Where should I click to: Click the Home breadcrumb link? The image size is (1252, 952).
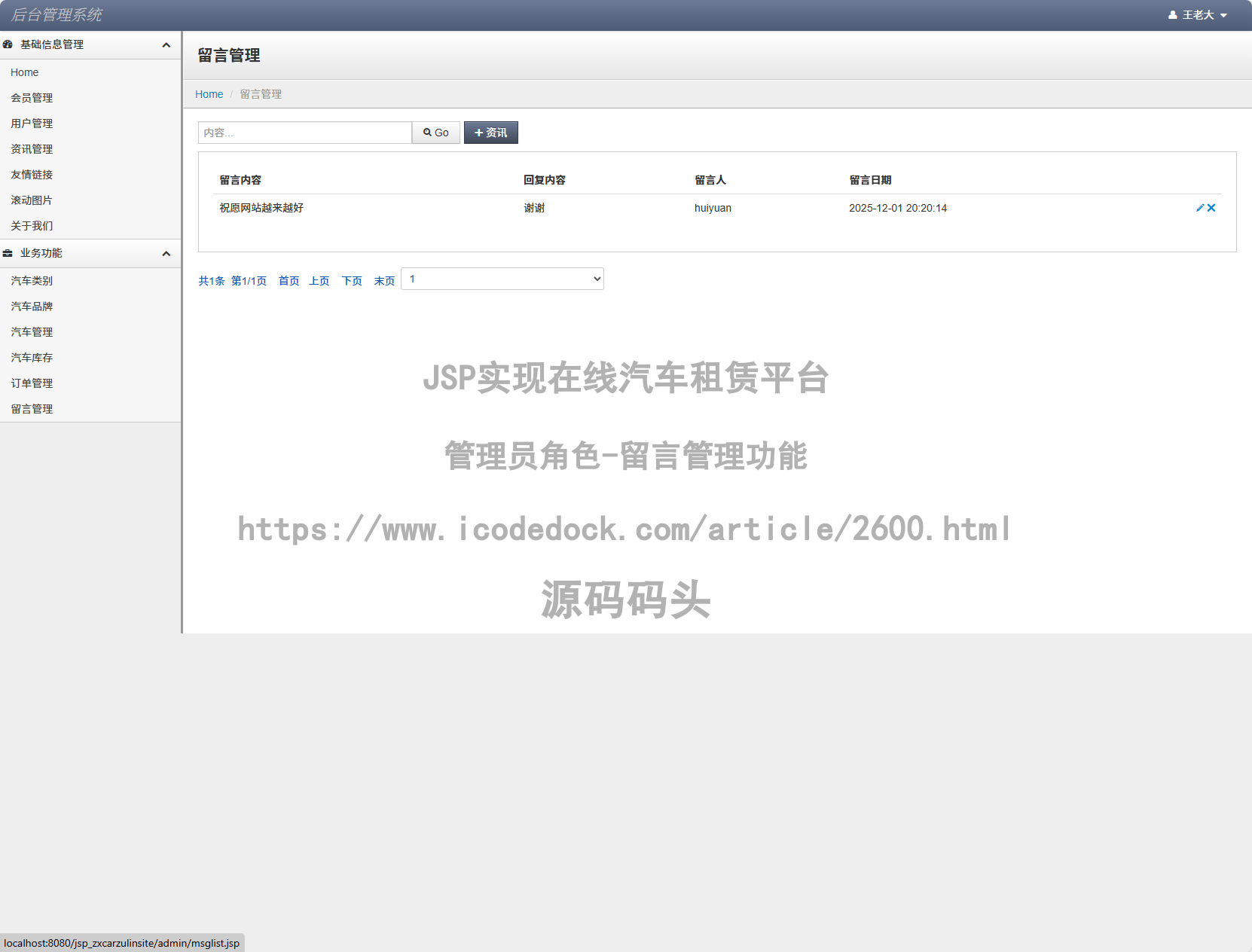(x=209, y=93)
